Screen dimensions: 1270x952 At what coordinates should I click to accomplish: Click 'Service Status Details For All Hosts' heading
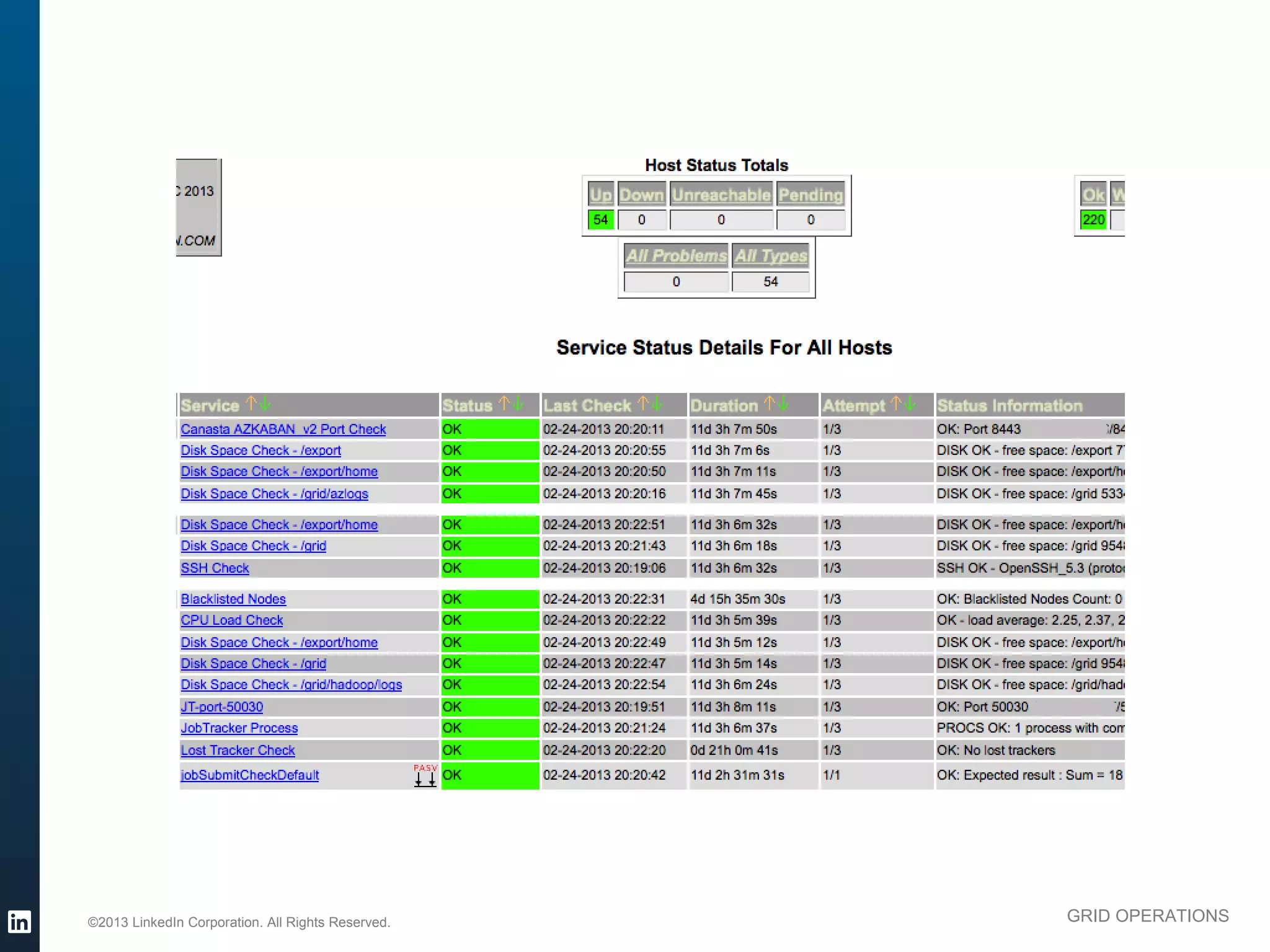(x=724, y=348)
